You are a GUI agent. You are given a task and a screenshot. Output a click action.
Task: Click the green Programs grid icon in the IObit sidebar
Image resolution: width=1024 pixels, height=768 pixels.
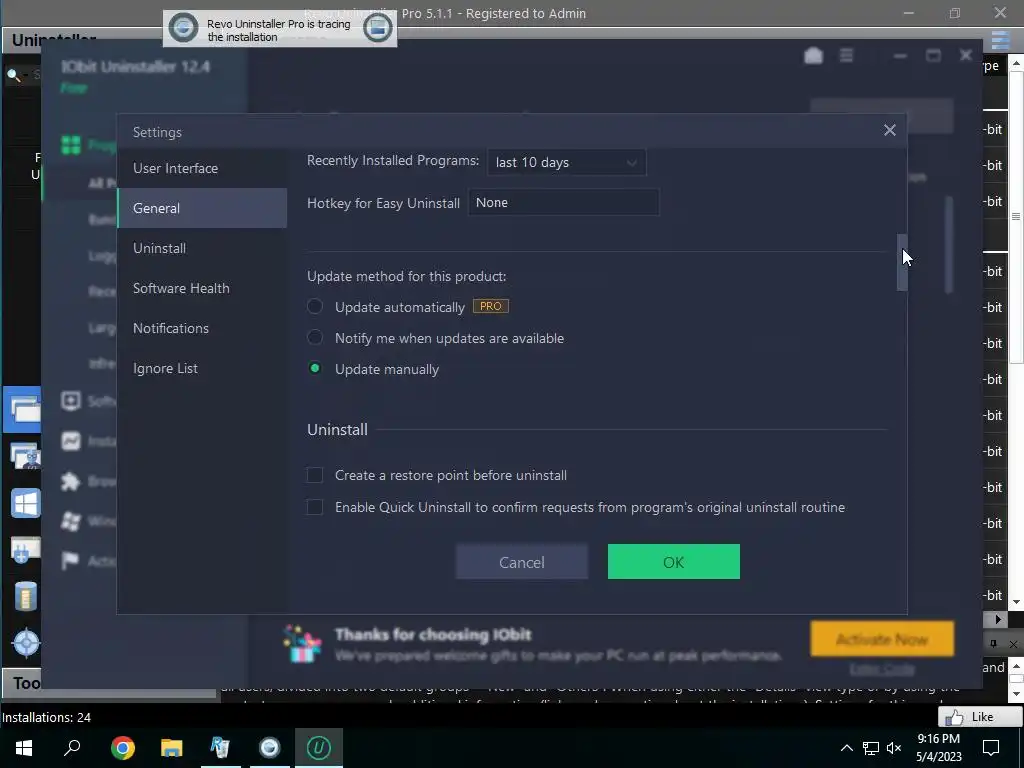[71, 144]
